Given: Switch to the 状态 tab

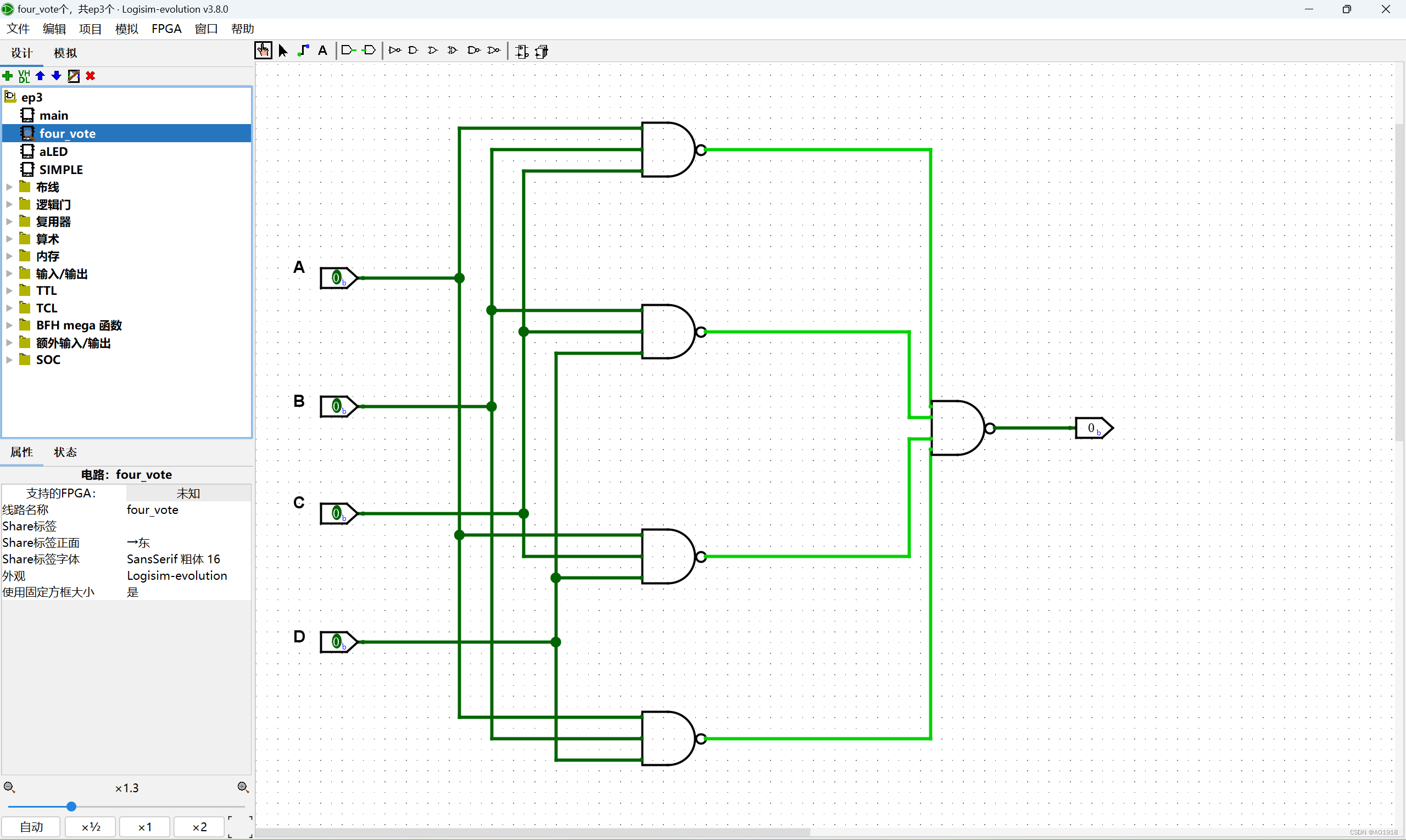Looking at the screenshot, I should tap(65, 452).
